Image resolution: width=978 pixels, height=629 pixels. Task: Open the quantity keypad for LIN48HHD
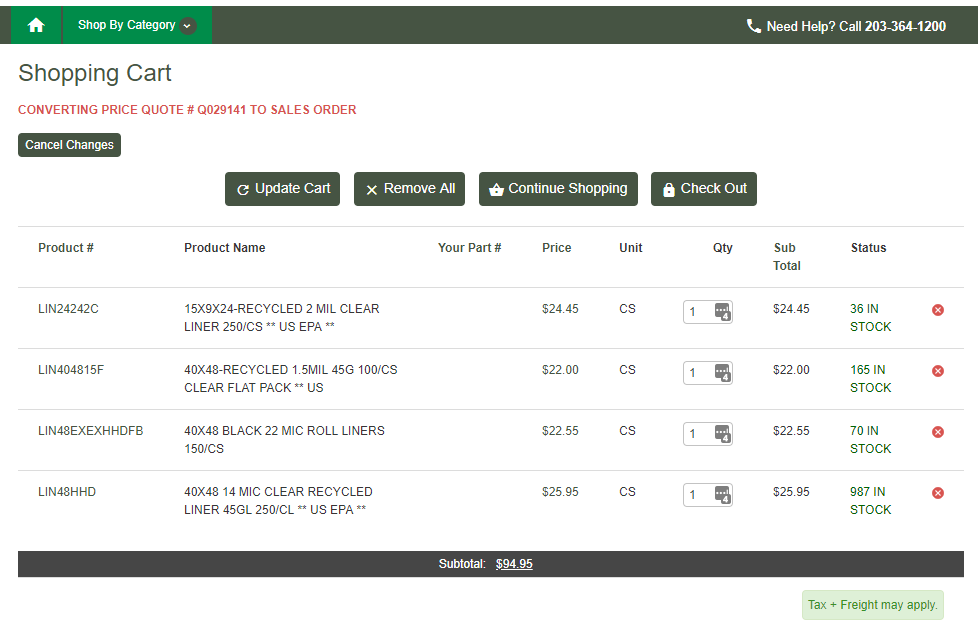click(725, 494)
